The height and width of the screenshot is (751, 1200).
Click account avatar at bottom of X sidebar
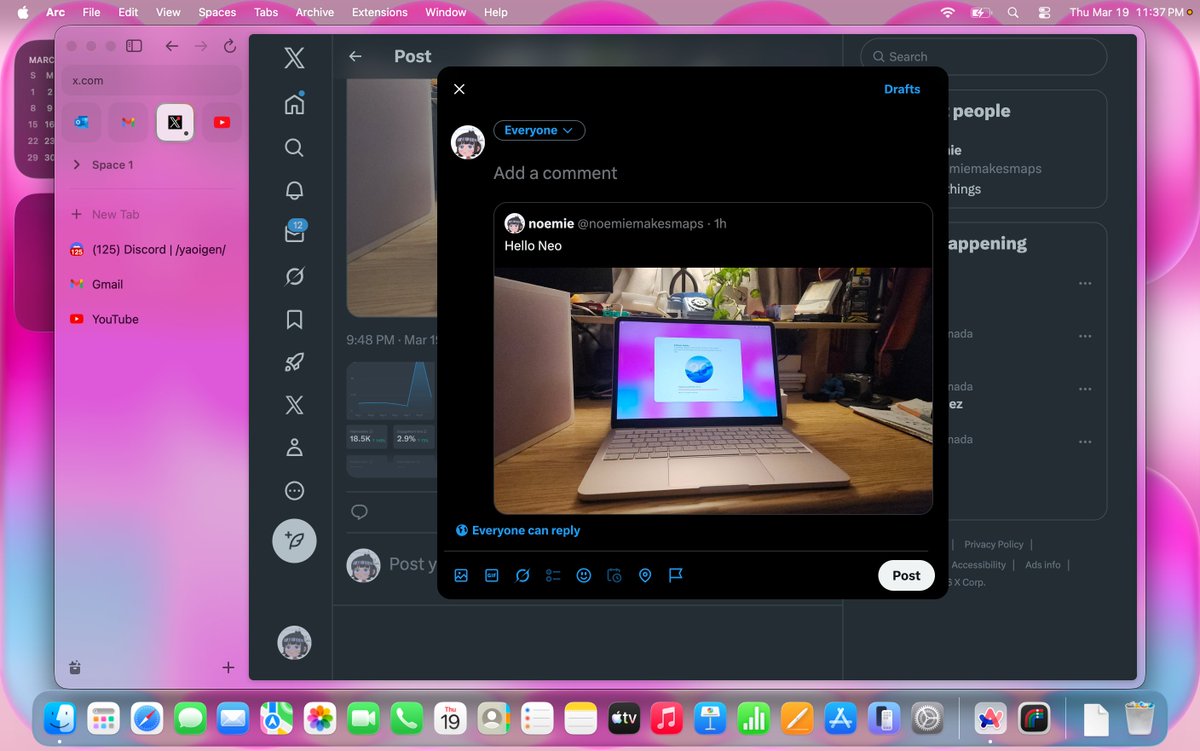[x=294, y=643]
